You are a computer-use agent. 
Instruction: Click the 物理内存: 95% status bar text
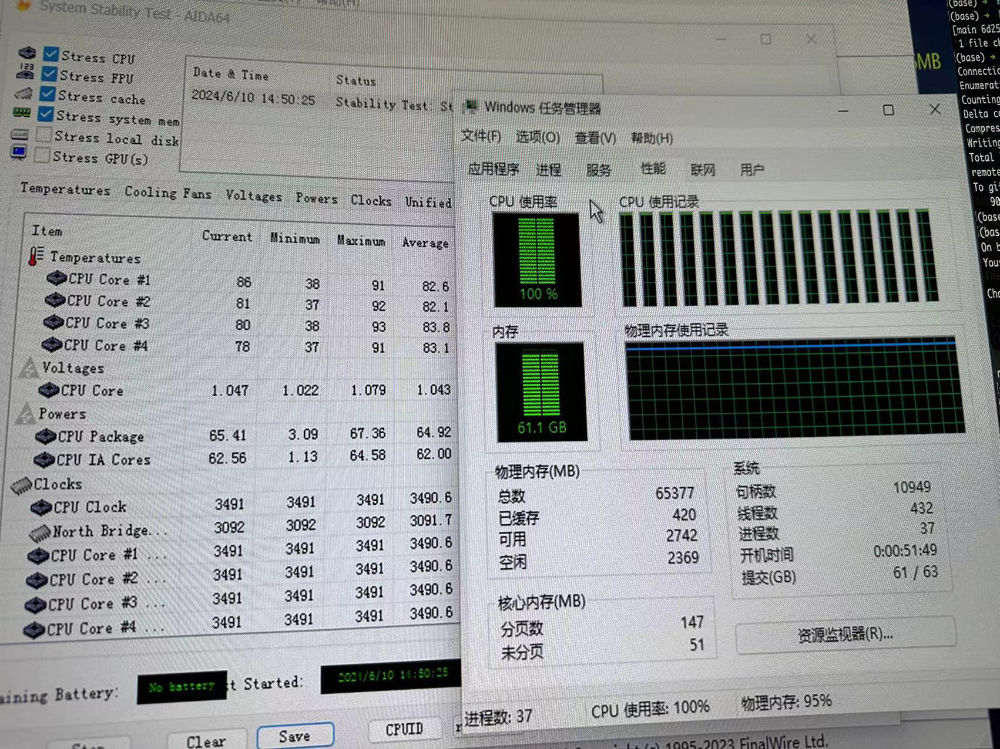point(786,702)
